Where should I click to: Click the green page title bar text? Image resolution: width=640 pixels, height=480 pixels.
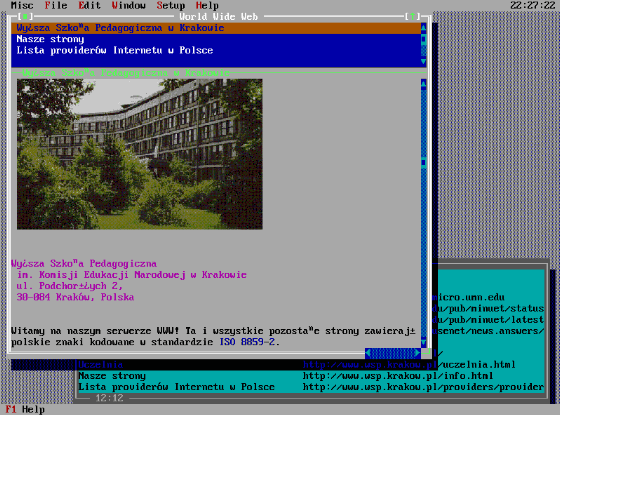(126, 73)
